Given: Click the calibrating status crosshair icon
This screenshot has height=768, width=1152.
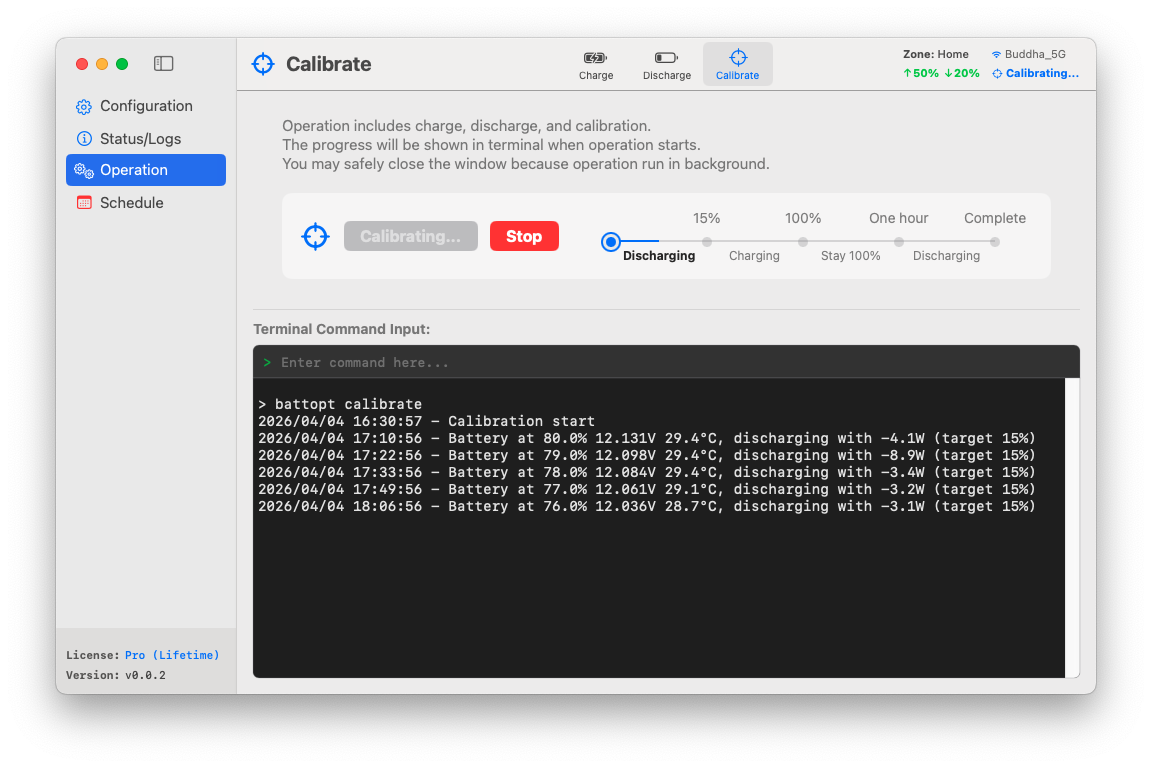Looking at the screenshot, I should tap(997, 73).
